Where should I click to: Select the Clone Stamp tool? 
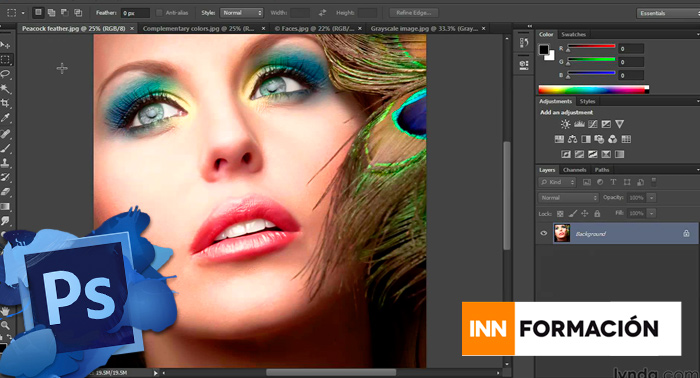click(5, 162)
